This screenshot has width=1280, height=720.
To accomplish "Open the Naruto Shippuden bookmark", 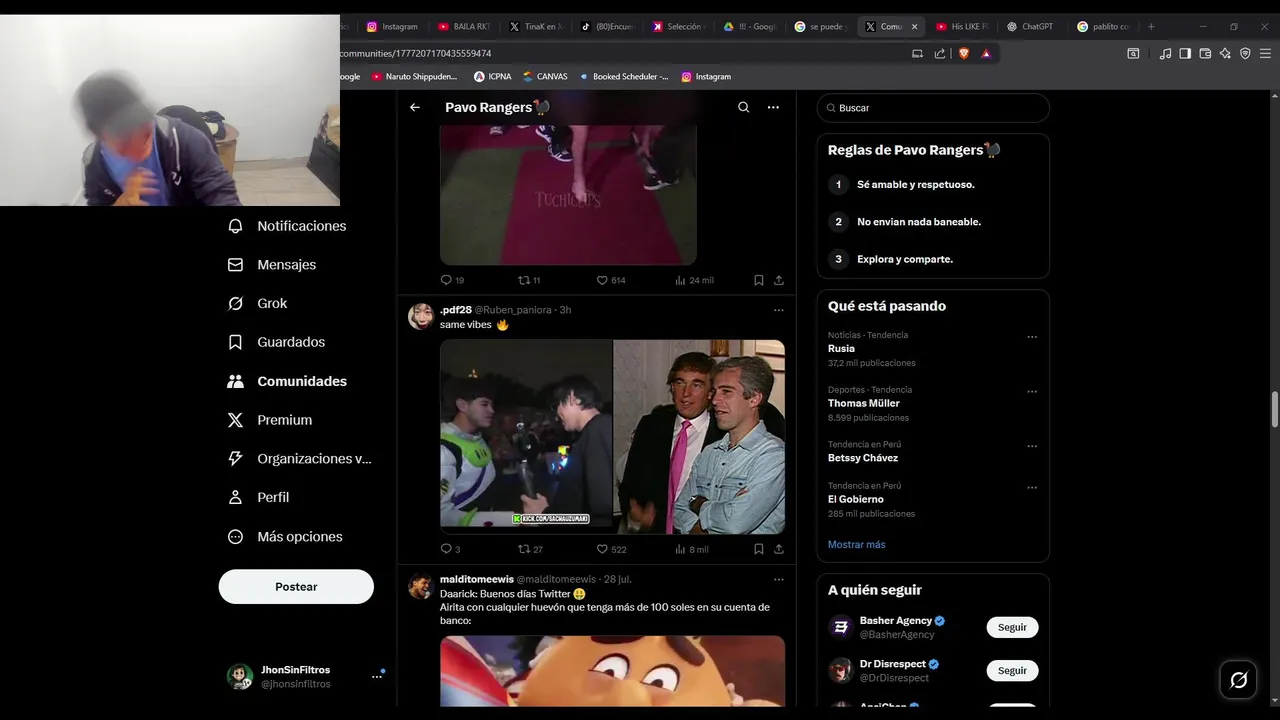I will (414, 77).
